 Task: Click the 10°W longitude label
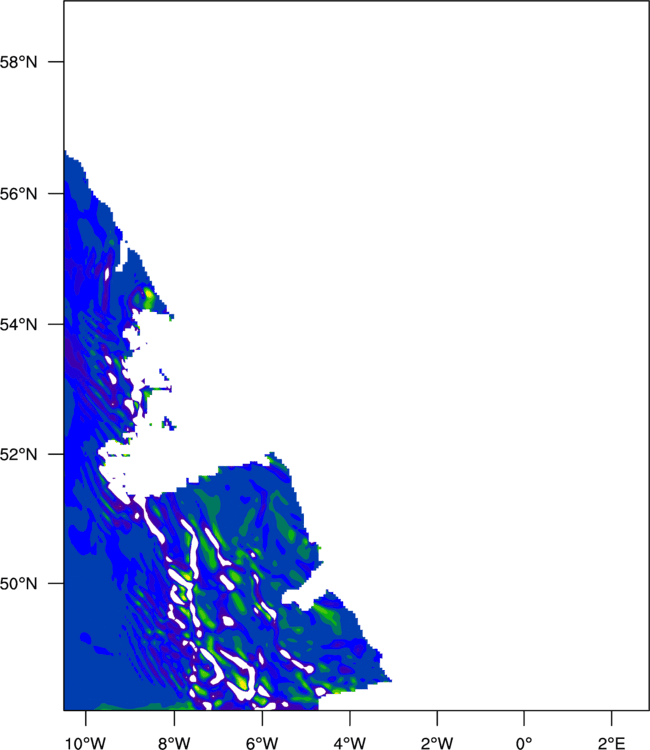click(x=86, y=743)
